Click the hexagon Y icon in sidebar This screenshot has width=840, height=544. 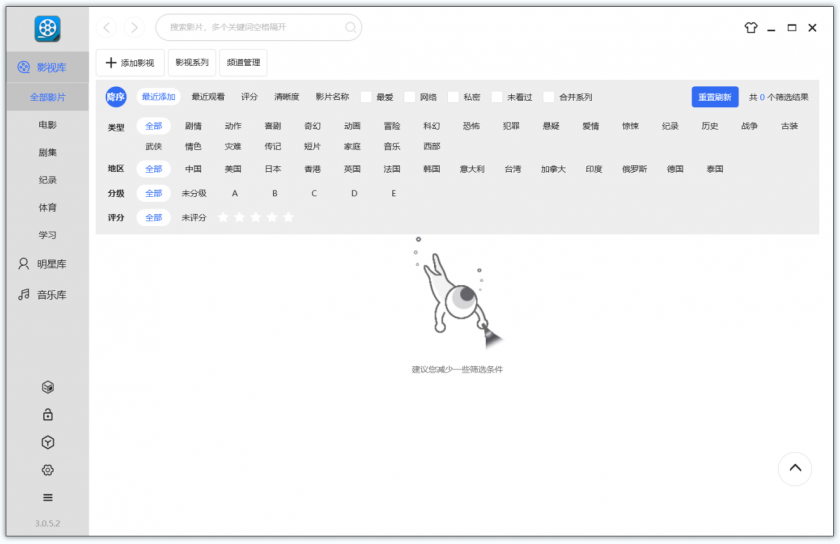[47, 442]
